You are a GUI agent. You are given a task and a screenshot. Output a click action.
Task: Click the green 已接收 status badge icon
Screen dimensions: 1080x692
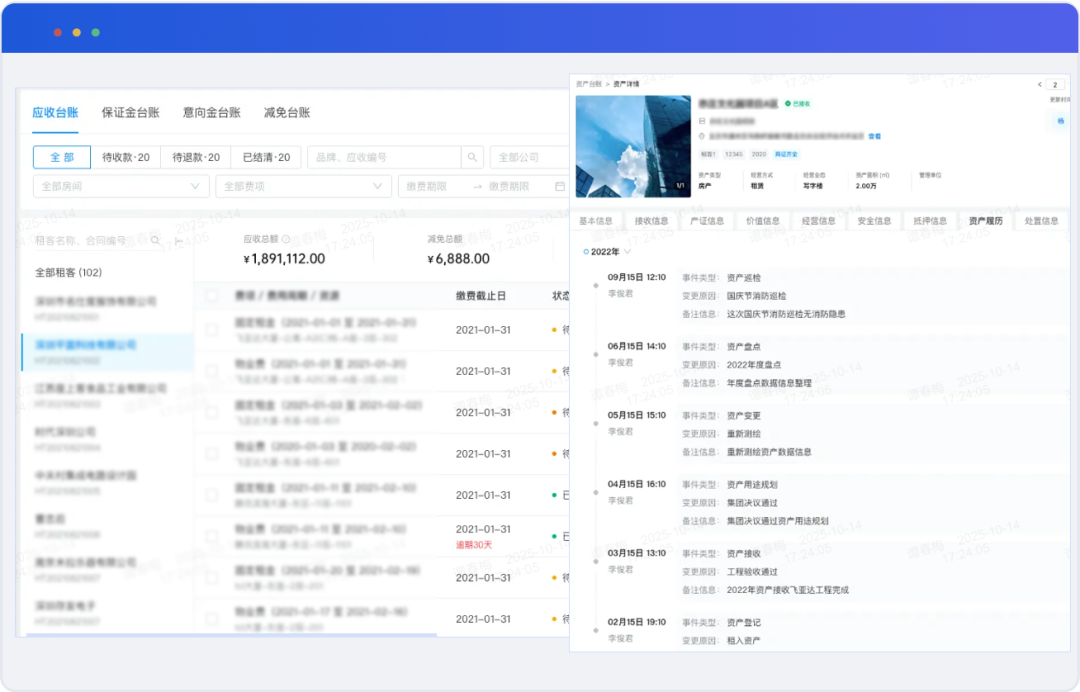pos(788,103)
